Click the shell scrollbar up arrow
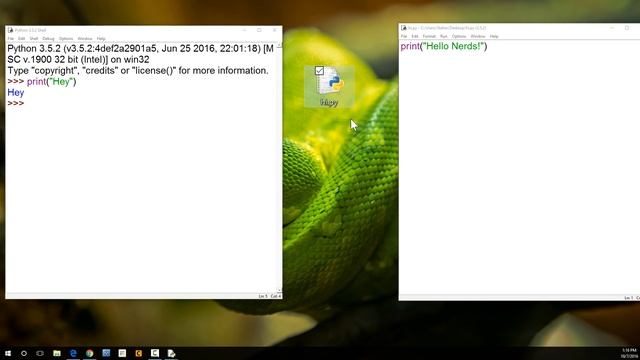This screenshot has height=360, width=640. (x=279, y=45)
